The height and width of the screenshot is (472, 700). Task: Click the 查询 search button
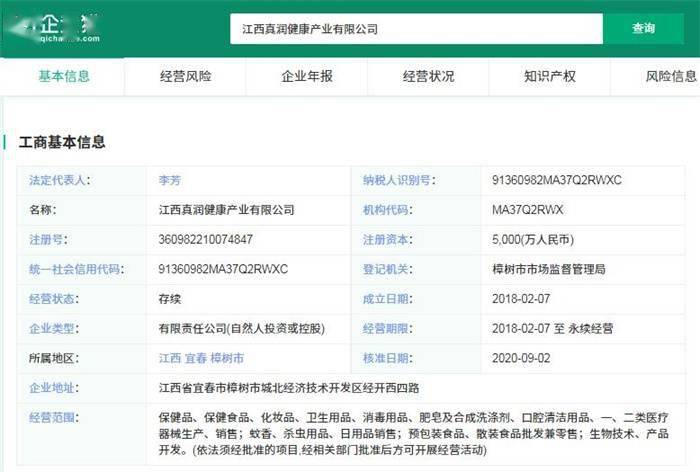tap(643, 29)
